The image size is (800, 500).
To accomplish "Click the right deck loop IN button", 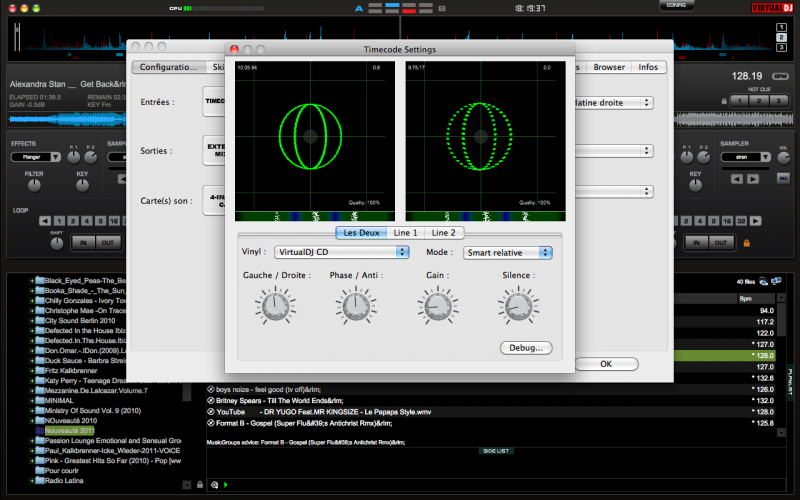I will tap(696, 243).
